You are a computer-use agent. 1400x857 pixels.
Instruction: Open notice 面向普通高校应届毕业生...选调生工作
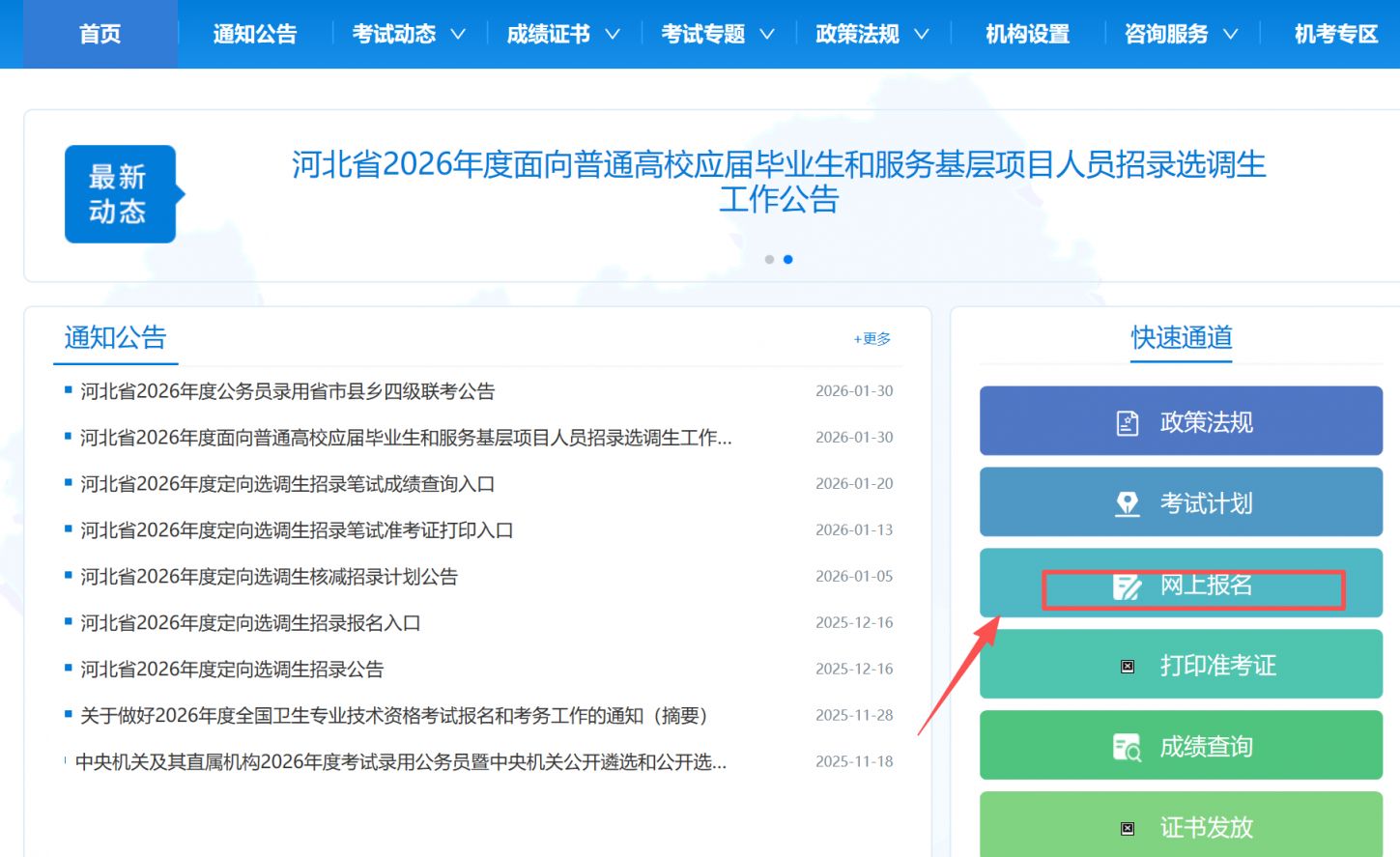pyautogui.click(x=406, y=438)
